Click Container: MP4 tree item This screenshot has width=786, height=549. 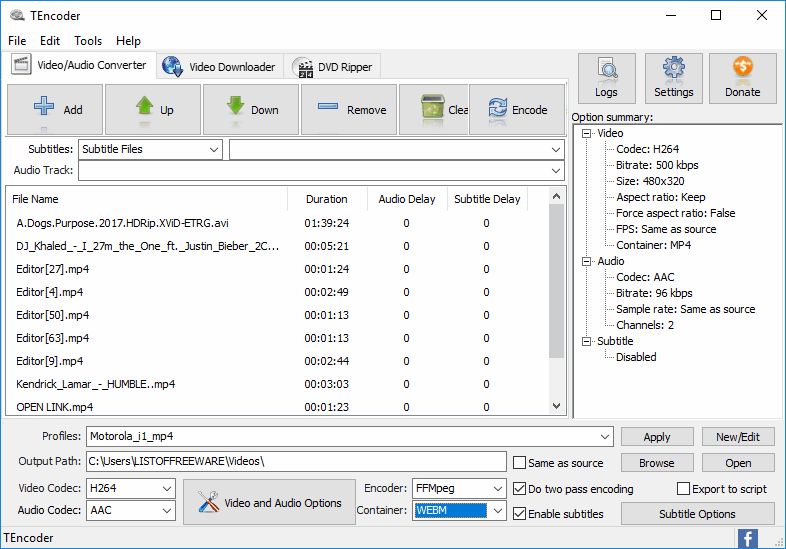[x=654, y=245]
